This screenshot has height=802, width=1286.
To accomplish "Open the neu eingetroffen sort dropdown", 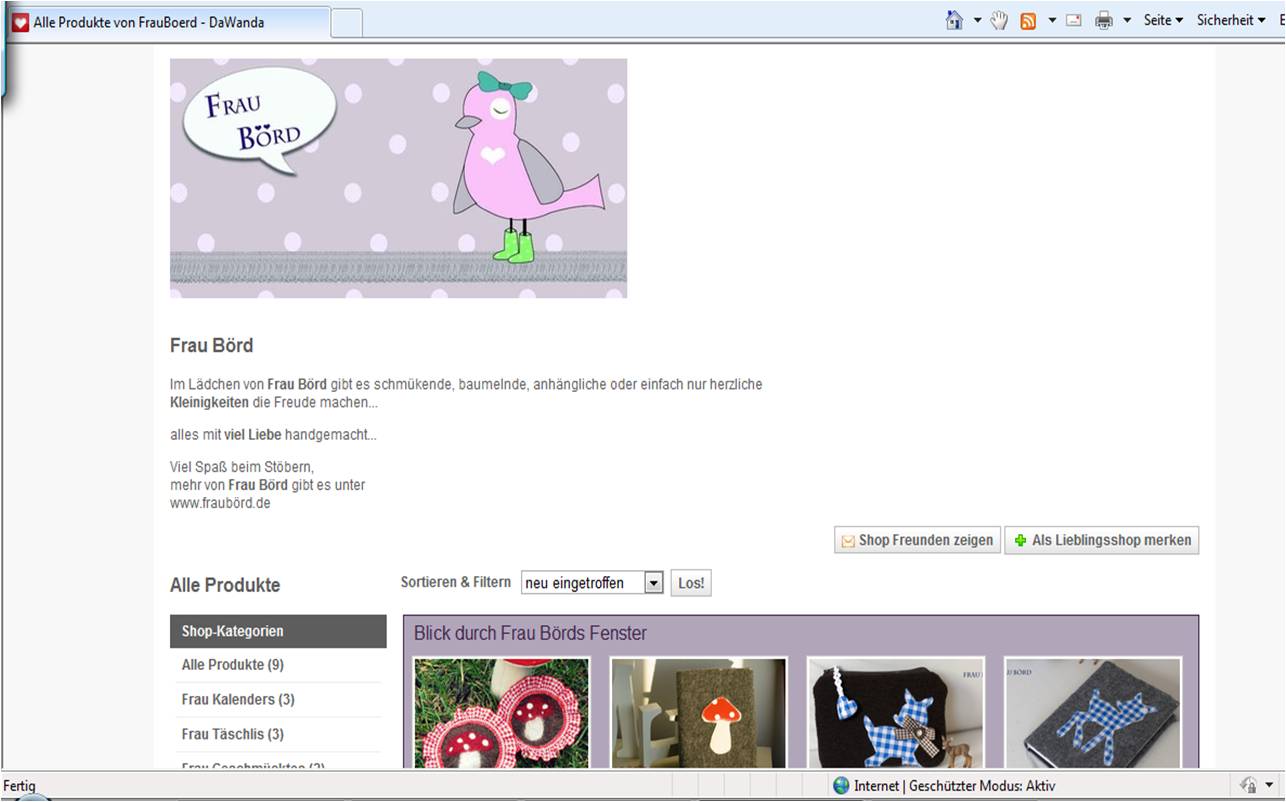I will [x=592, y=583].
